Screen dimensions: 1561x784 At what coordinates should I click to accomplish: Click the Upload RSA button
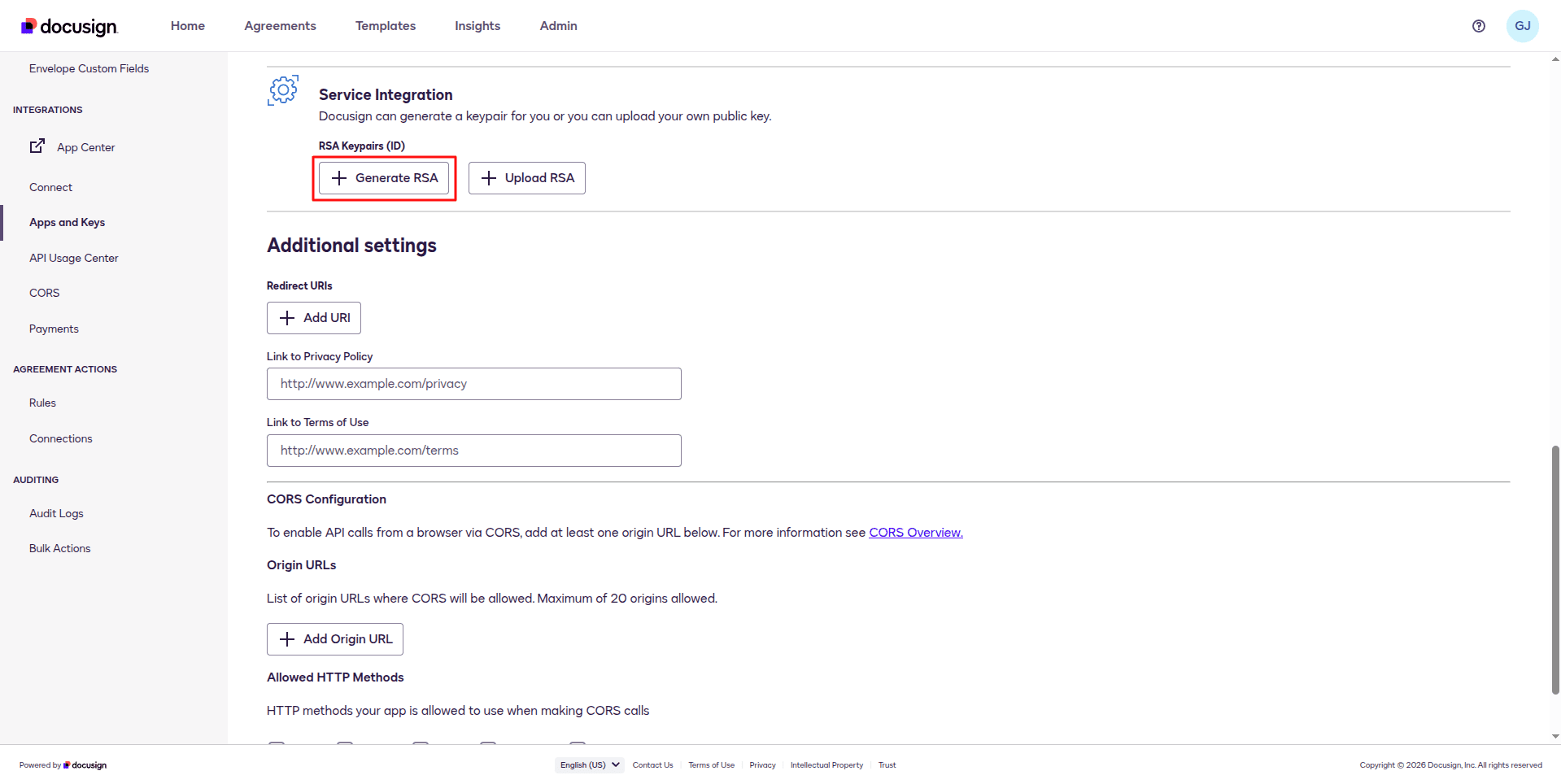click(527, 178)
